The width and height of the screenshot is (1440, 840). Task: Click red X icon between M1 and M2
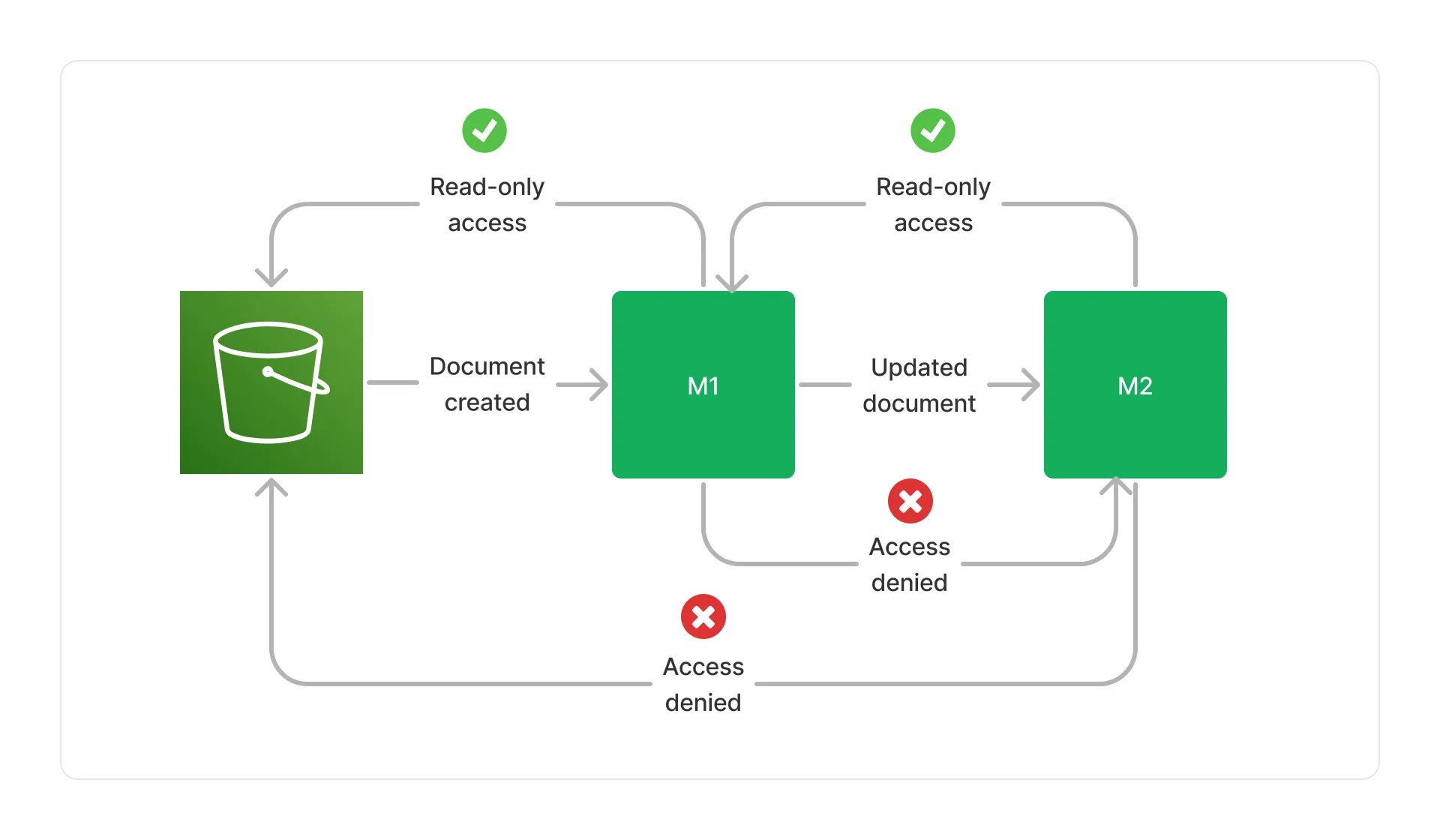(x=910, y=501)
